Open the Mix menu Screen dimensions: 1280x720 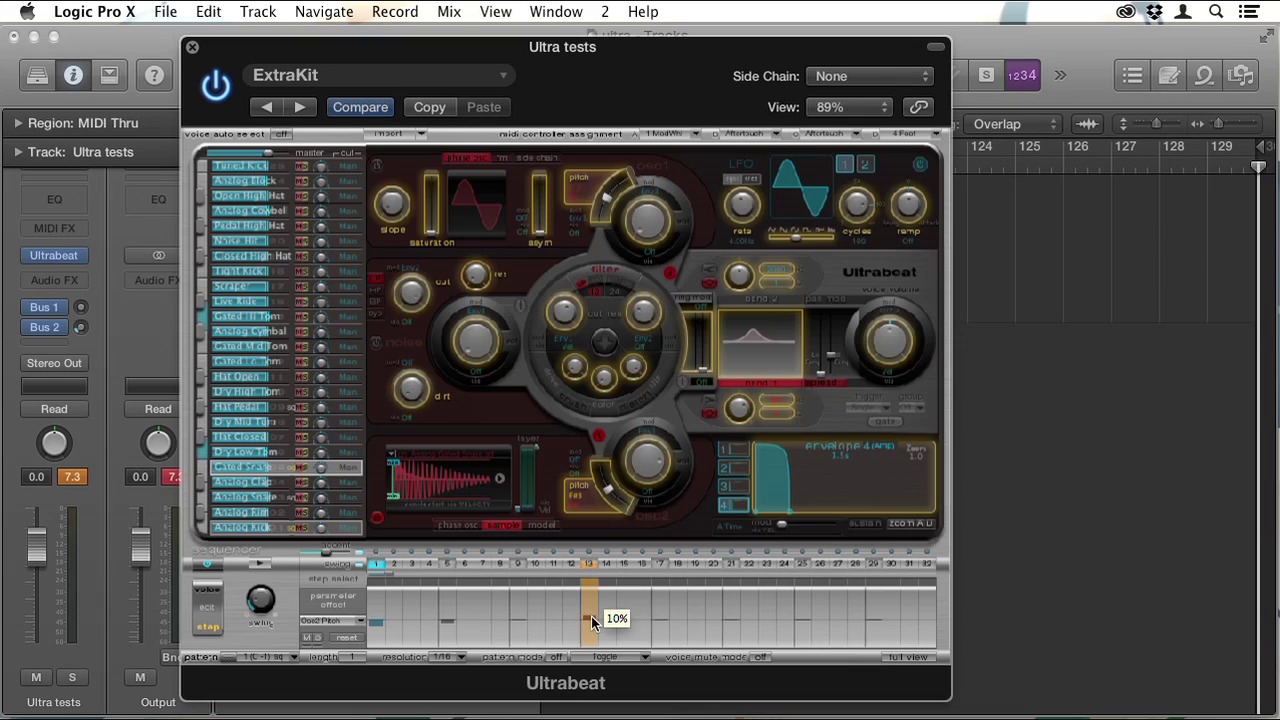click(449, 12)
